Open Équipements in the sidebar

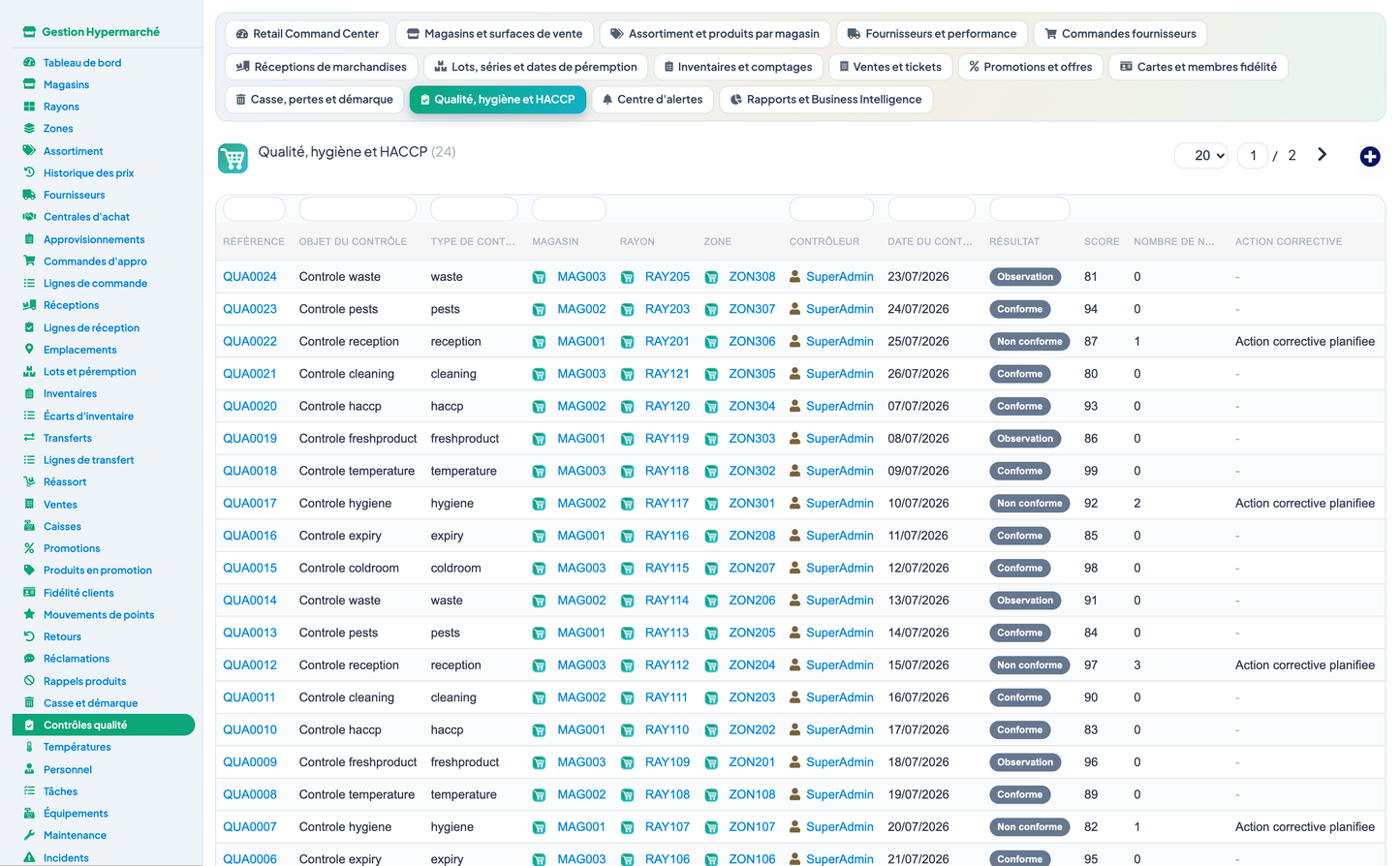[x=76, y=814]
